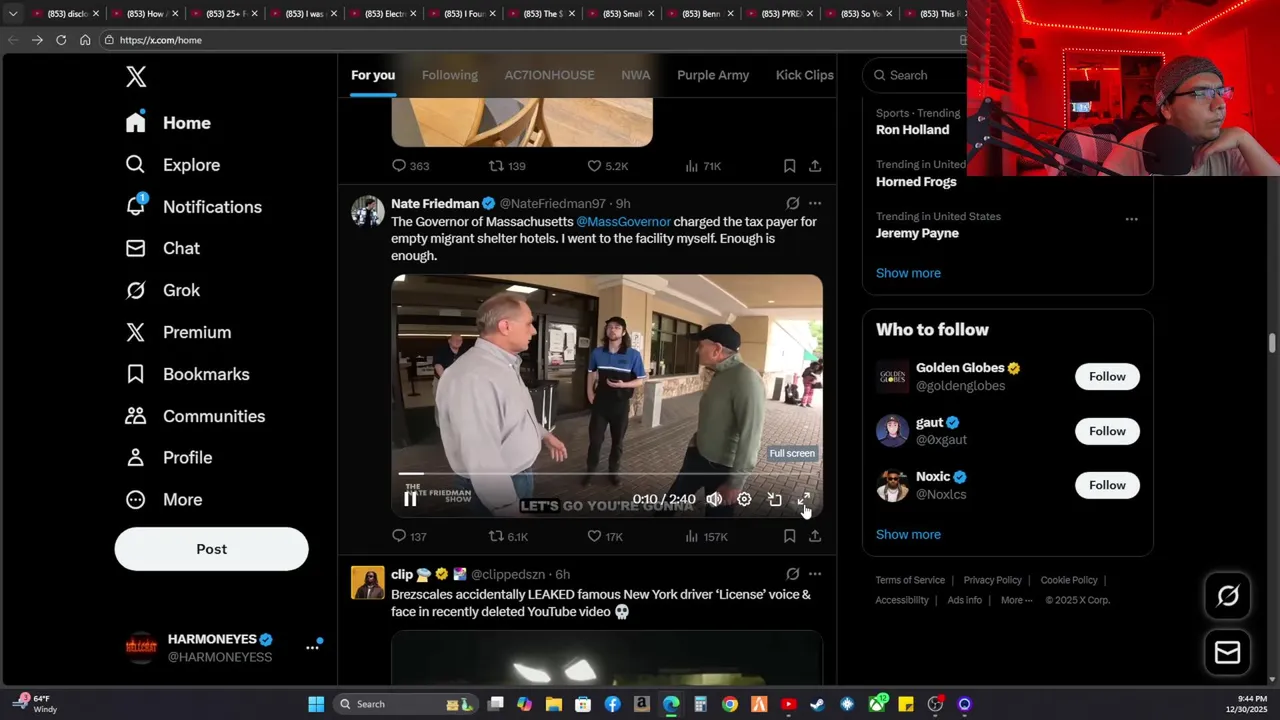Open Terms of Service link
The image size is (1280, 720).
pos(910,580)
